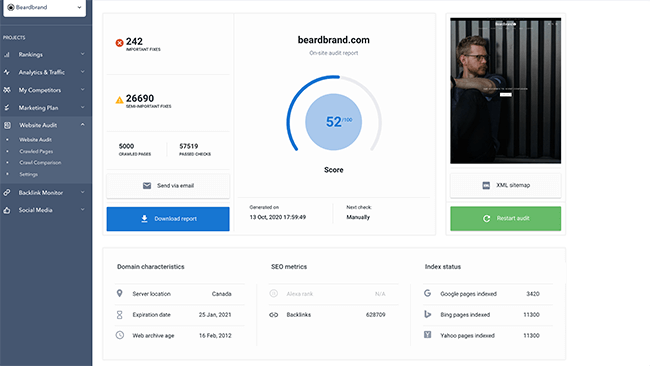Click the Social Media thumbs-up icon
The width and height of the screenshot is (650, 366).
(7, 210)
